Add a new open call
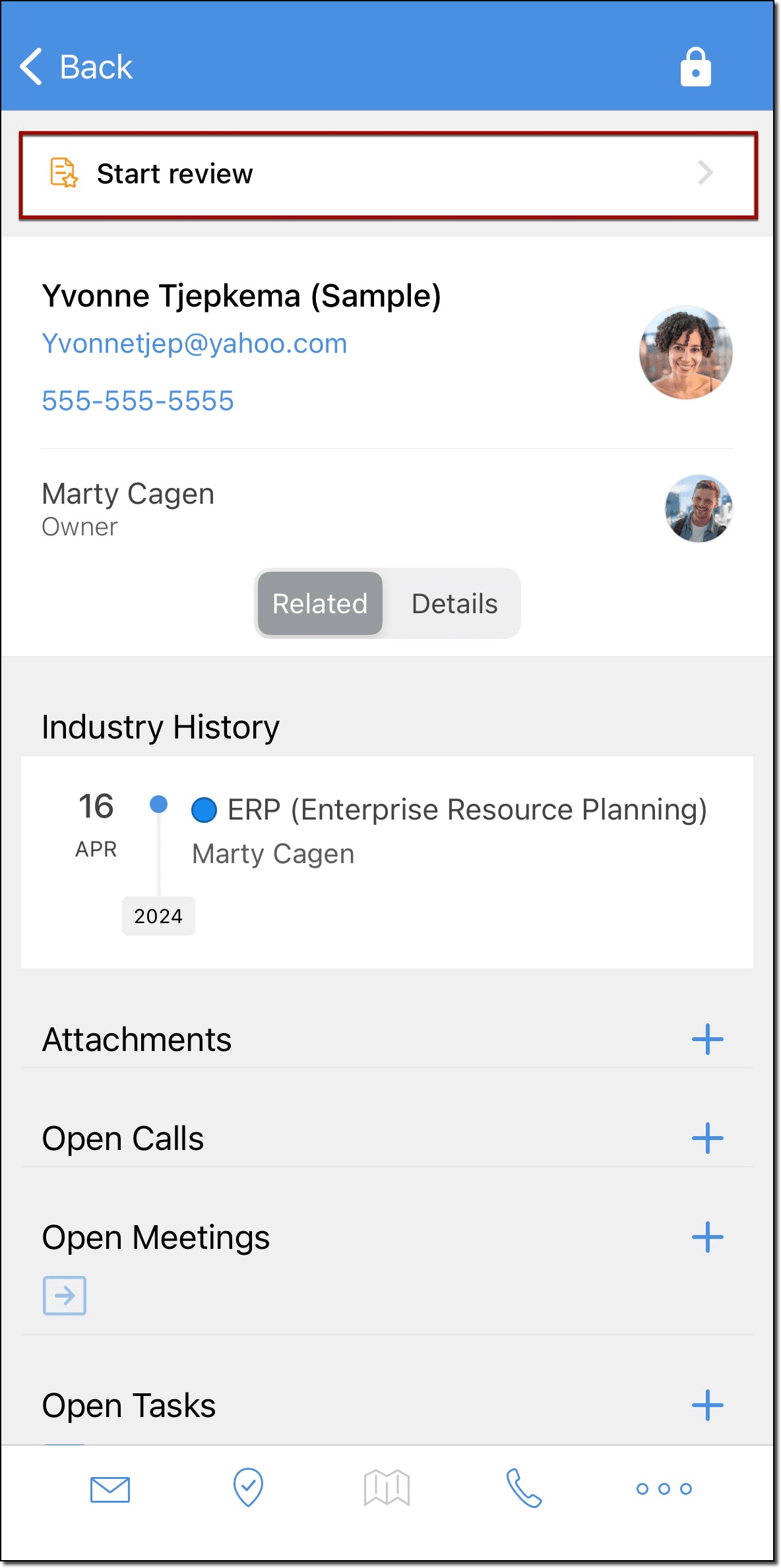 pyautogui.click(x=707, y=1138)
